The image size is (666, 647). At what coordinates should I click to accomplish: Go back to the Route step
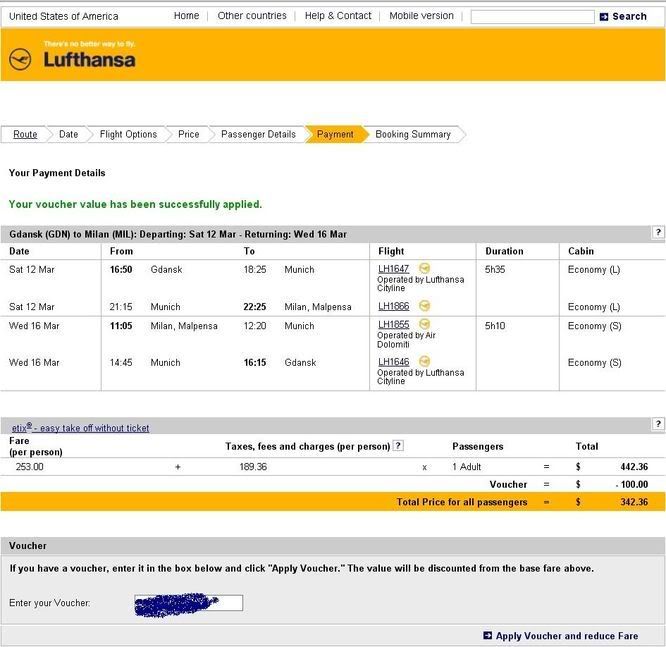click(25, 134)
